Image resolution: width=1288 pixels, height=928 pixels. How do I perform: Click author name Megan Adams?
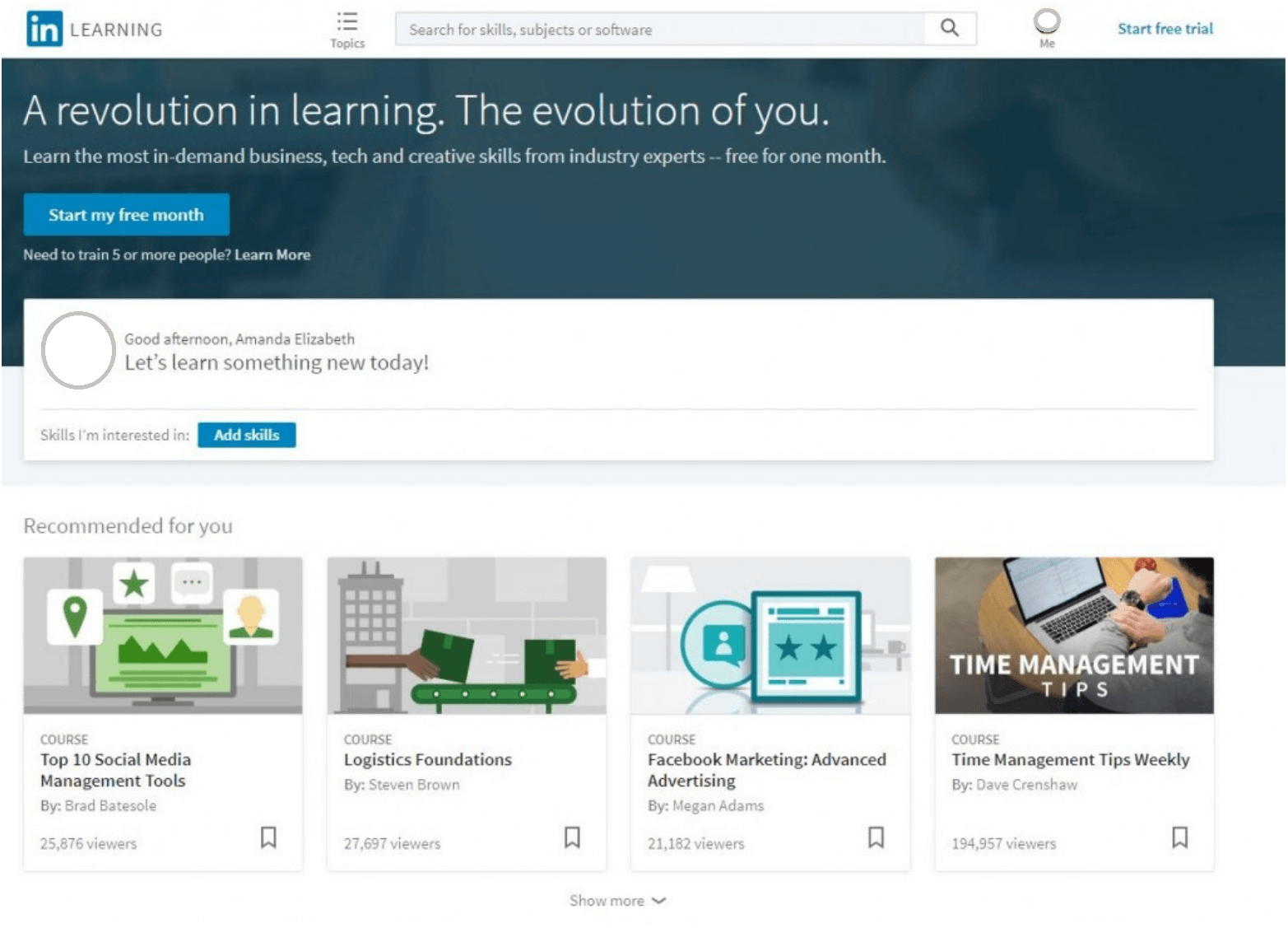point(718,805)
